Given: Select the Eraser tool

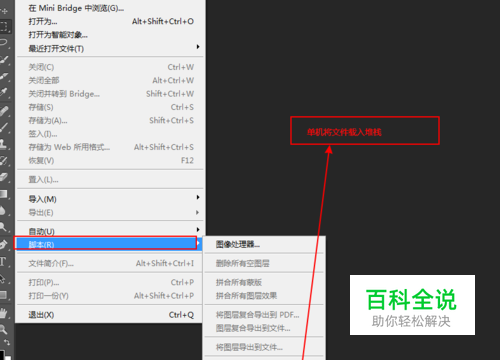Looking at the screenshot, I should point(4,177).
